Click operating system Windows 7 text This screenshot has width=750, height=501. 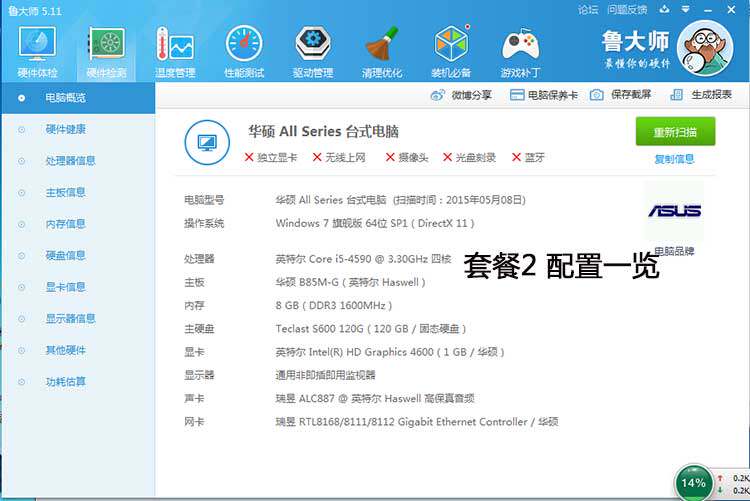(x=375, y=223)
